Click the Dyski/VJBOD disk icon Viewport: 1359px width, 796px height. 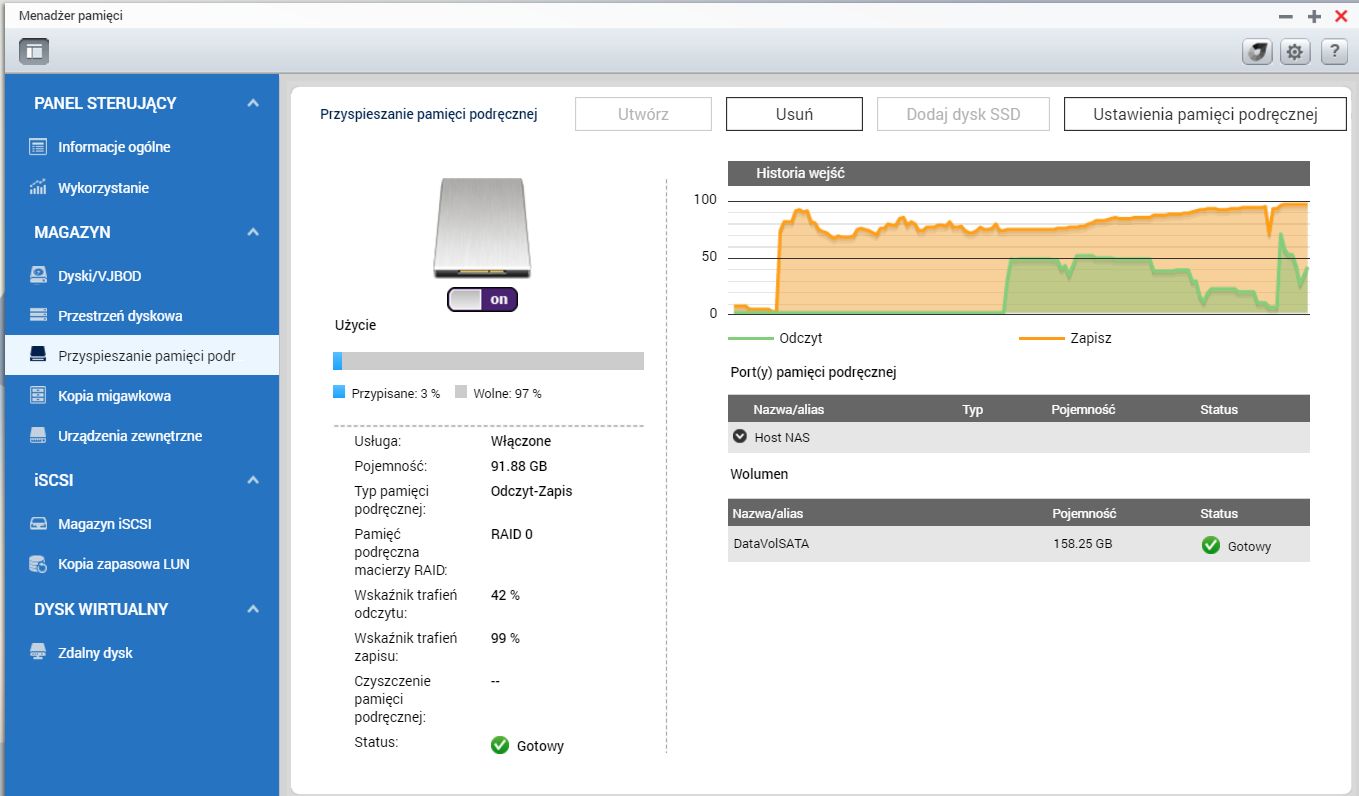[38, 275]
